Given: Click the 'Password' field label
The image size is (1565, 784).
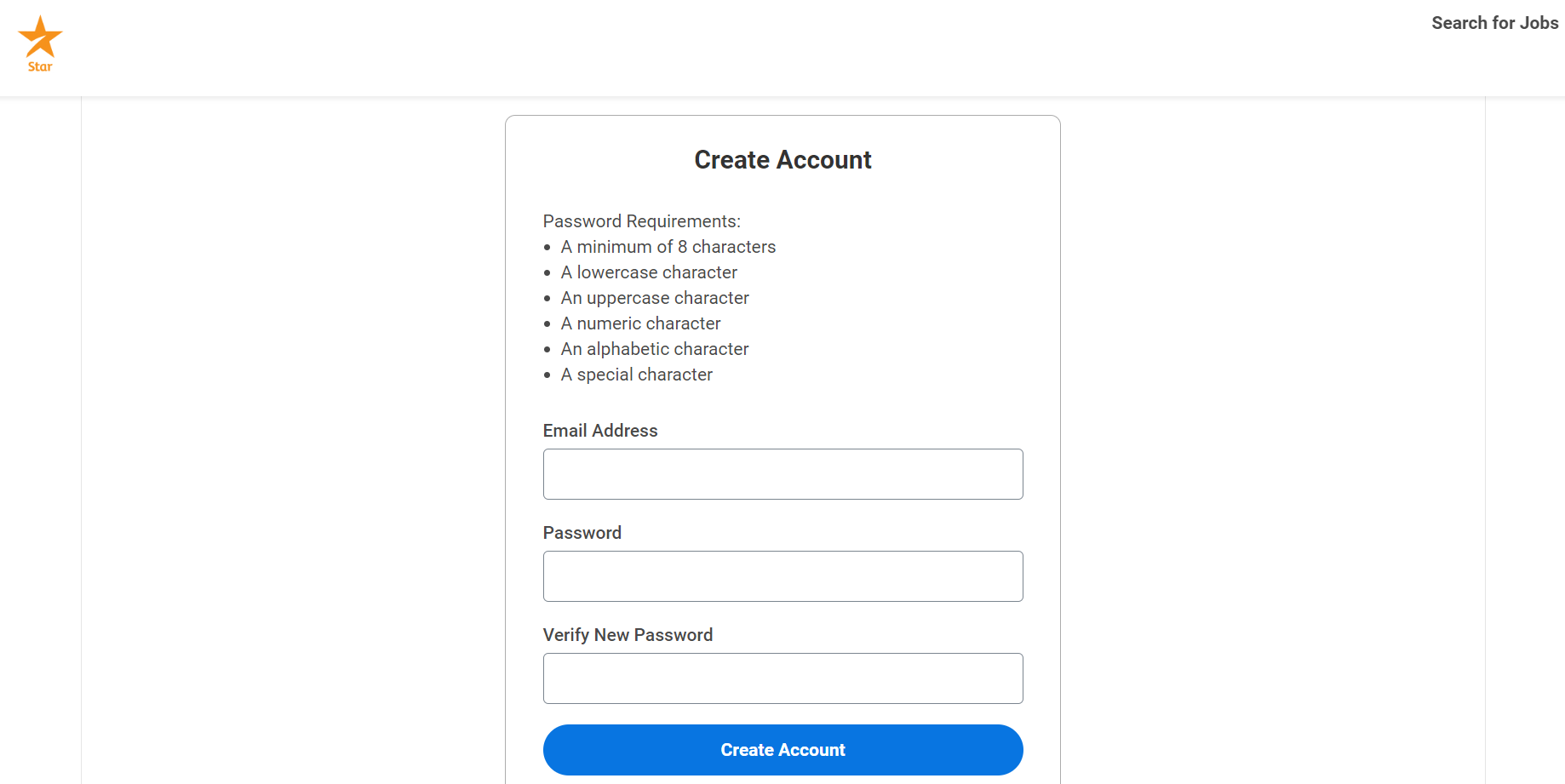Looking at the screenshot, I should coord(582,533).
